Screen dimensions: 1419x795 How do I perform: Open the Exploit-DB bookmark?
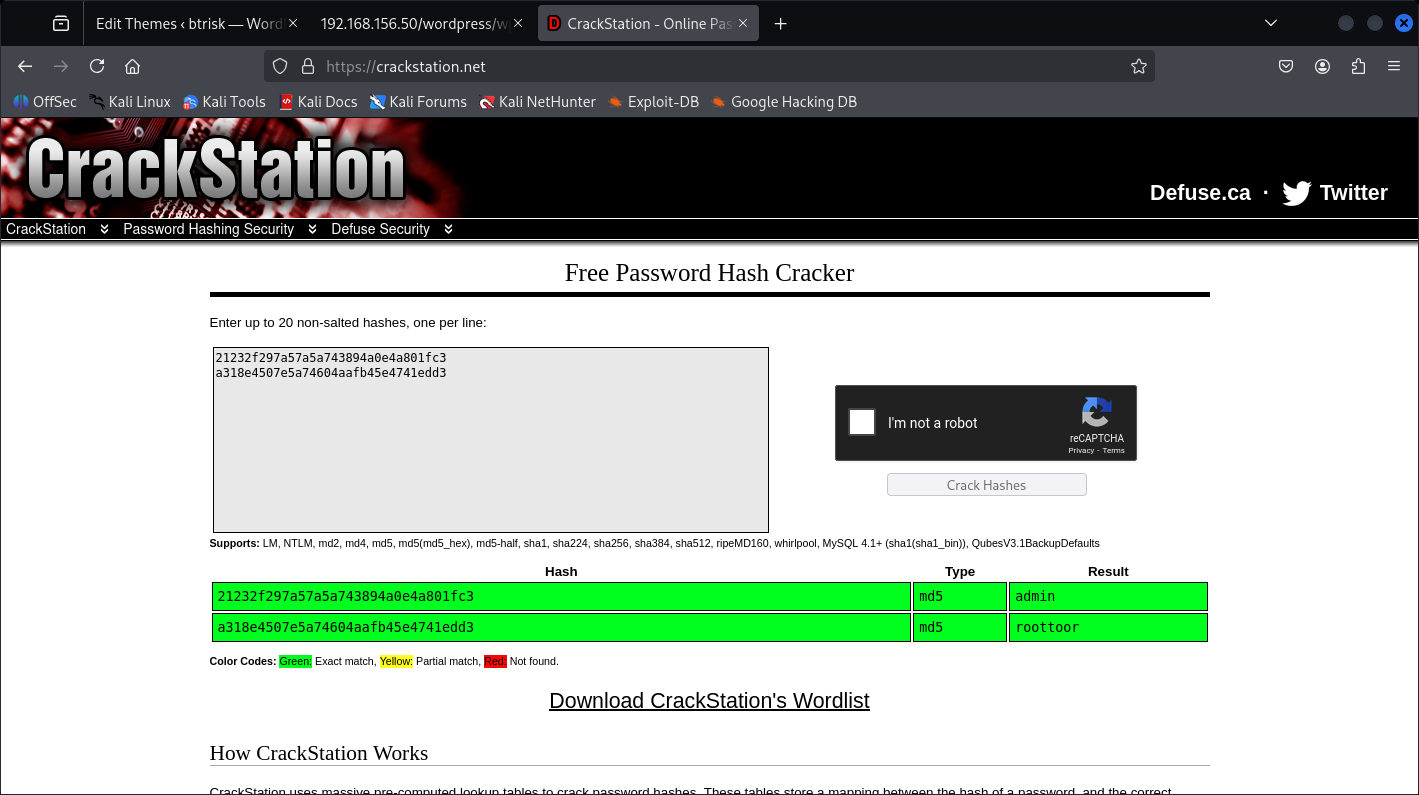pos(653,102)
